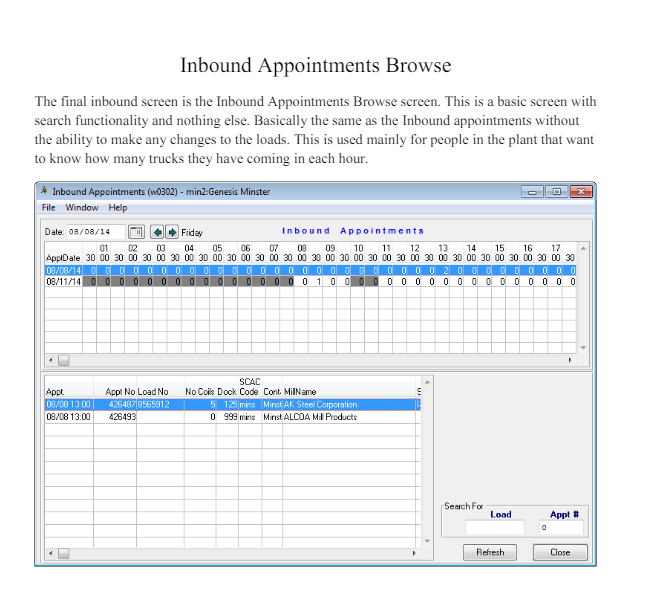The height and width of the screenshot is (592, 657).
Task: Minimize the Inbound Appointments window
Action: 532,192
